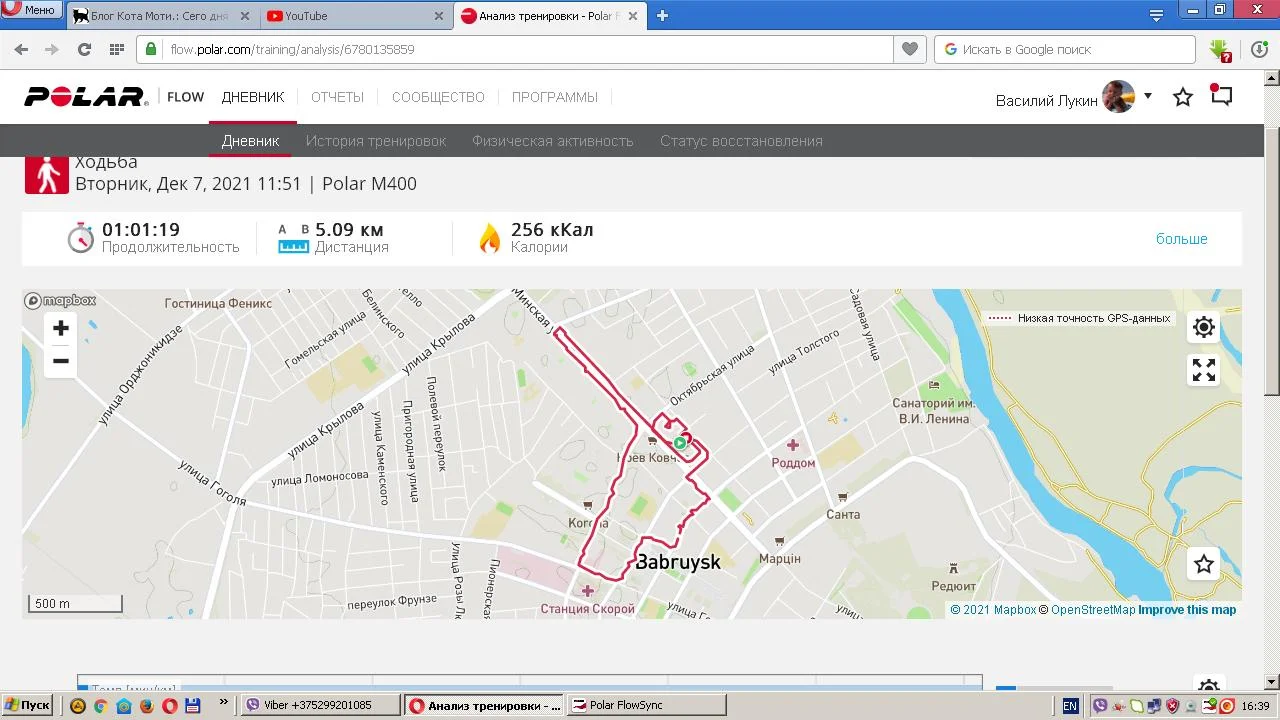1280x720 pixels.
Task: Open the Improve this map link
Action: click(1187, 610)
